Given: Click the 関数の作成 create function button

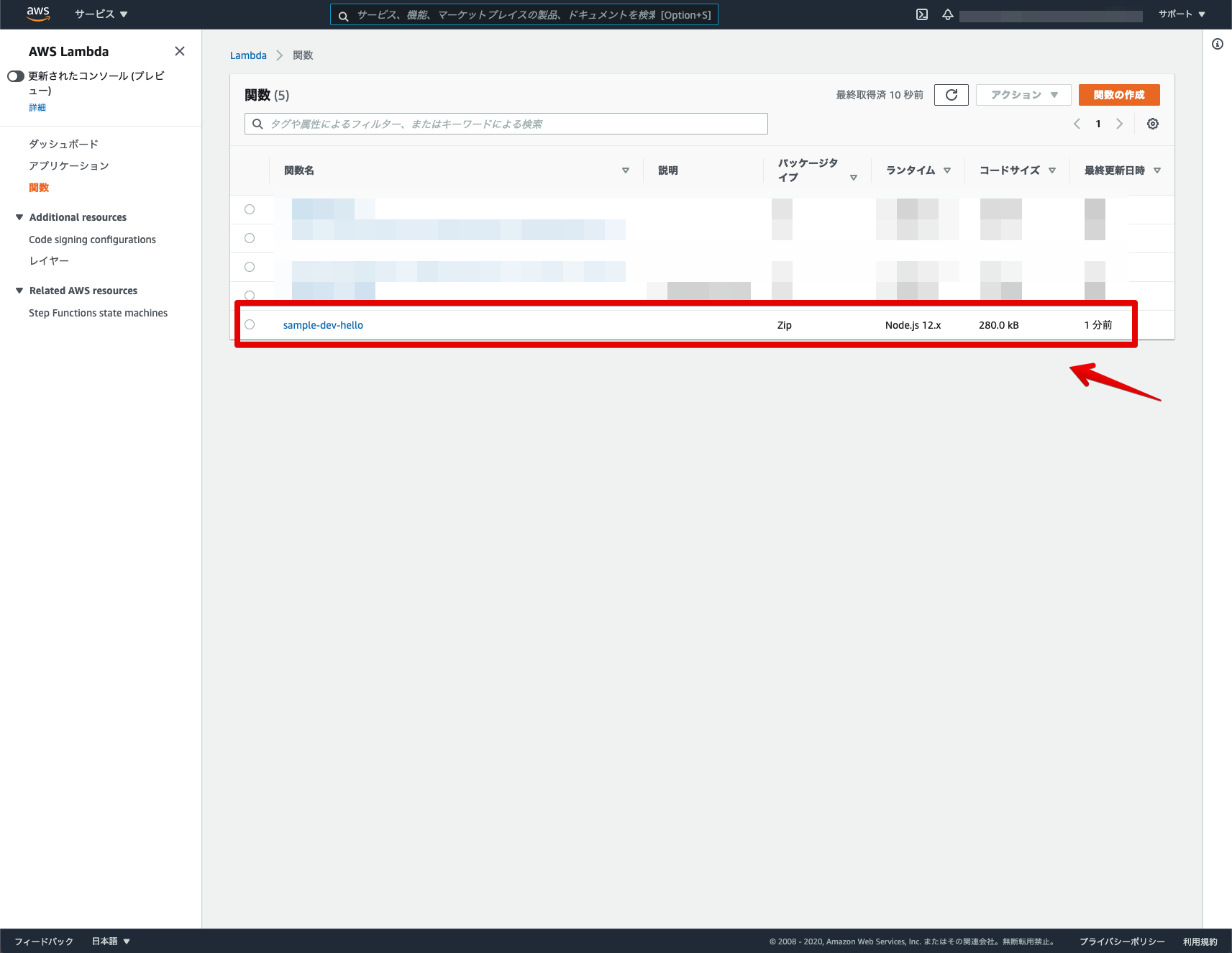Looking at the screenshot, I should coord(1119,95).
